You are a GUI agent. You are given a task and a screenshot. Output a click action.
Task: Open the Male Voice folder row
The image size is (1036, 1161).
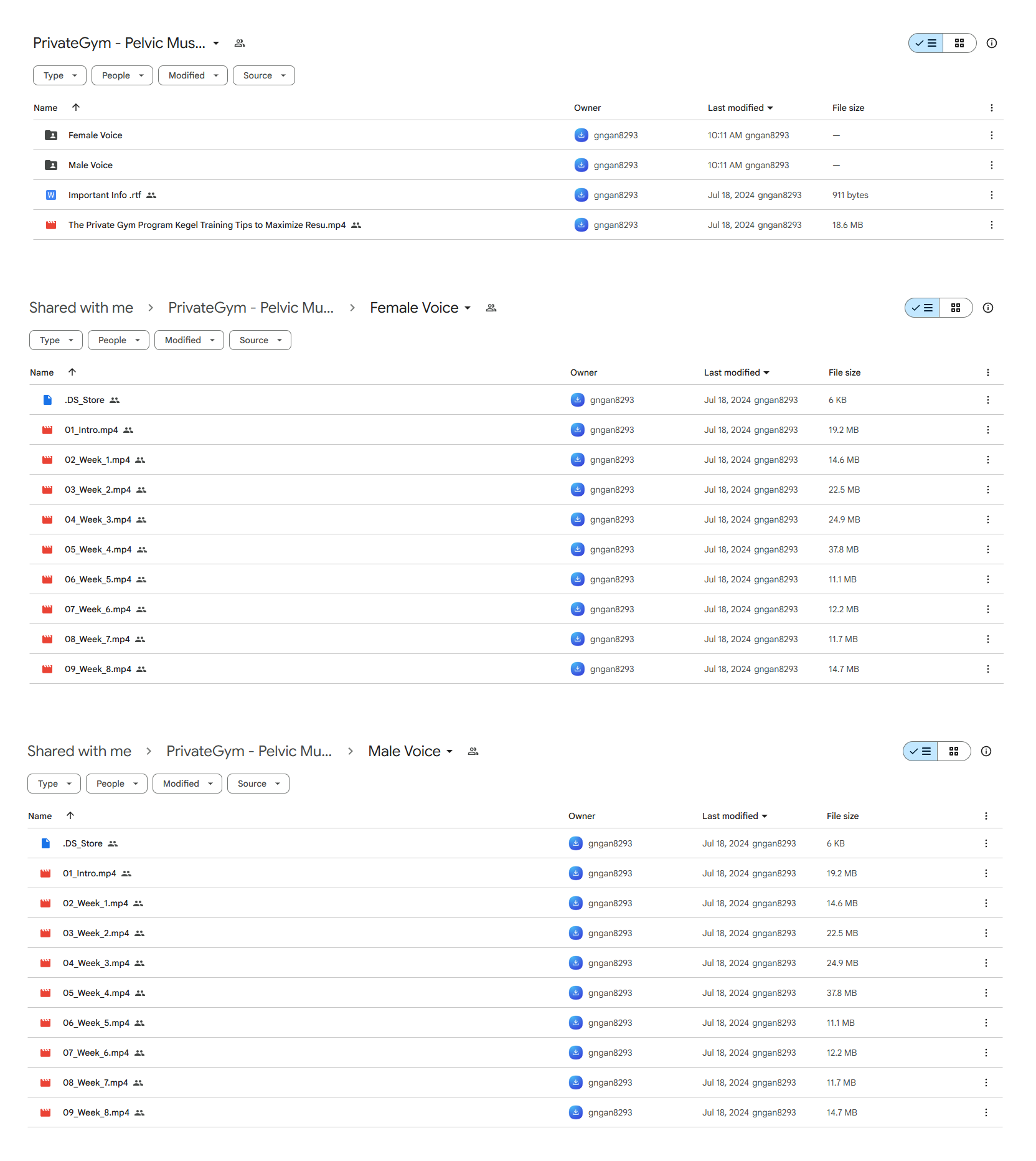[518, 165]
